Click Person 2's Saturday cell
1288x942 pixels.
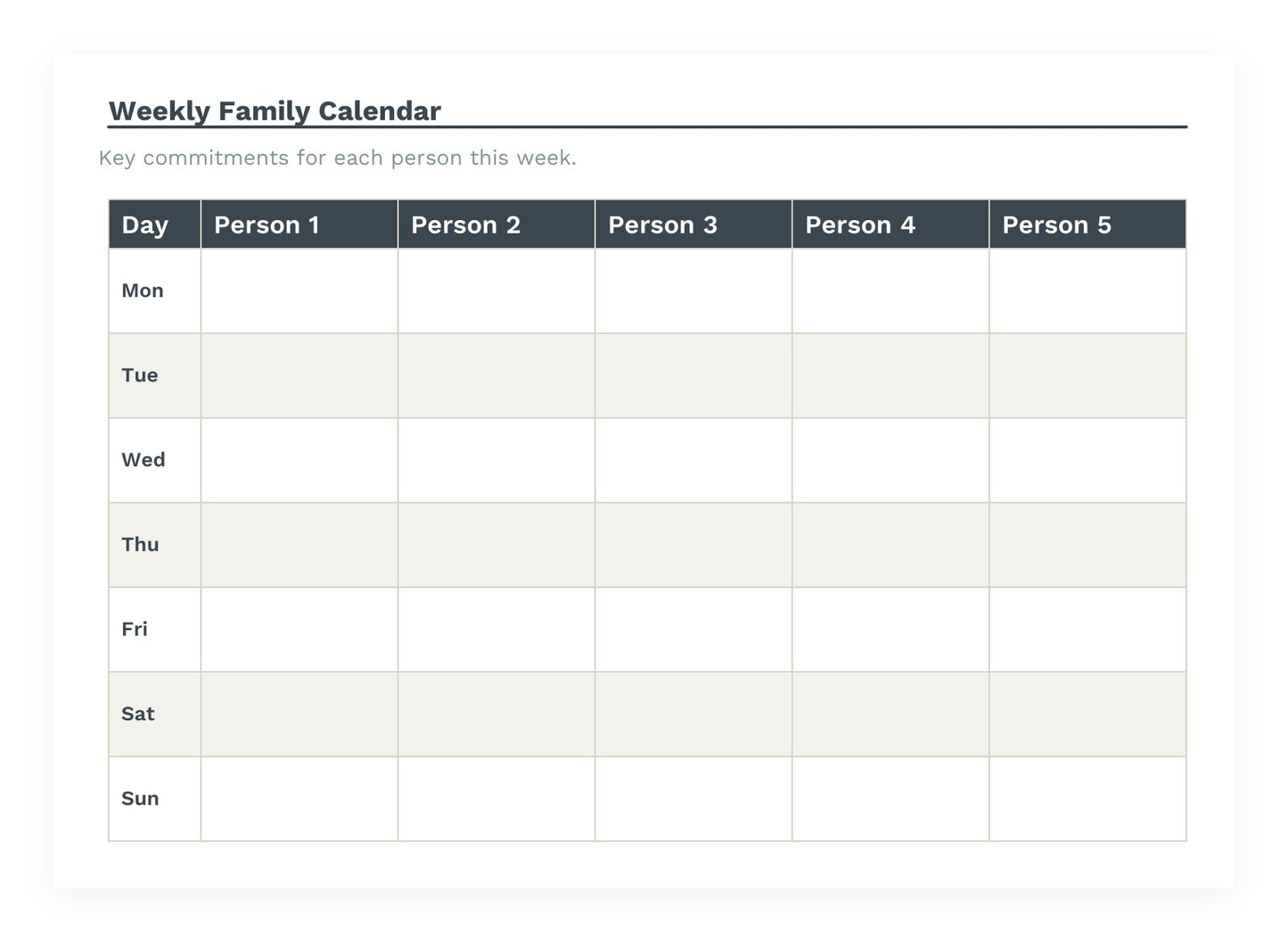496,714
